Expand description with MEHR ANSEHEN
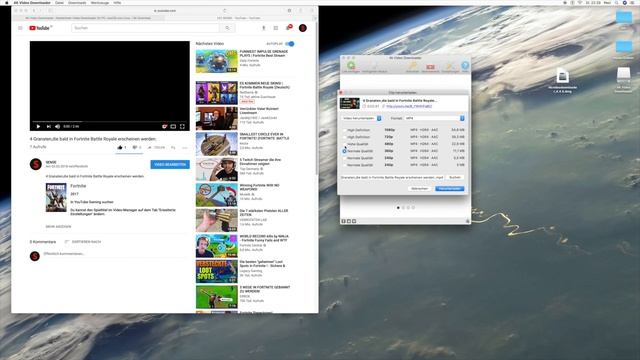 (58, 227)
